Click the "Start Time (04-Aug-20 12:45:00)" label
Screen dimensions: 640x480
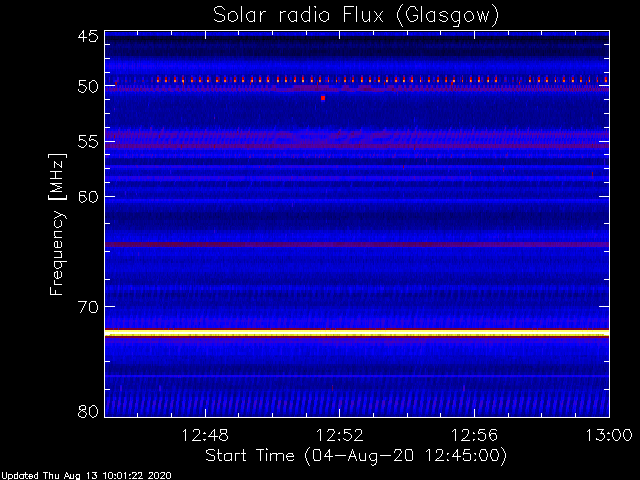coord(356,455)
